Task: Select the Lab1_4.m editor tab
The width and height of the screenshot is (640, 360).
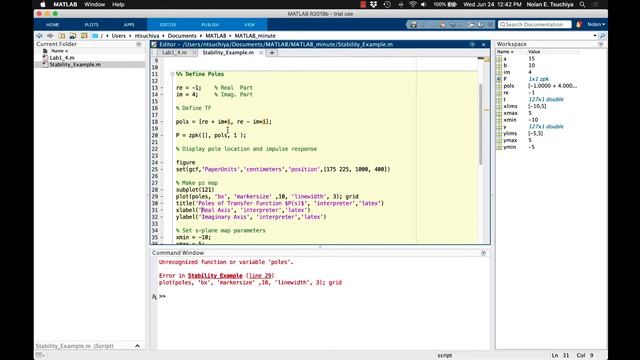Action: (x=175, y=53)
